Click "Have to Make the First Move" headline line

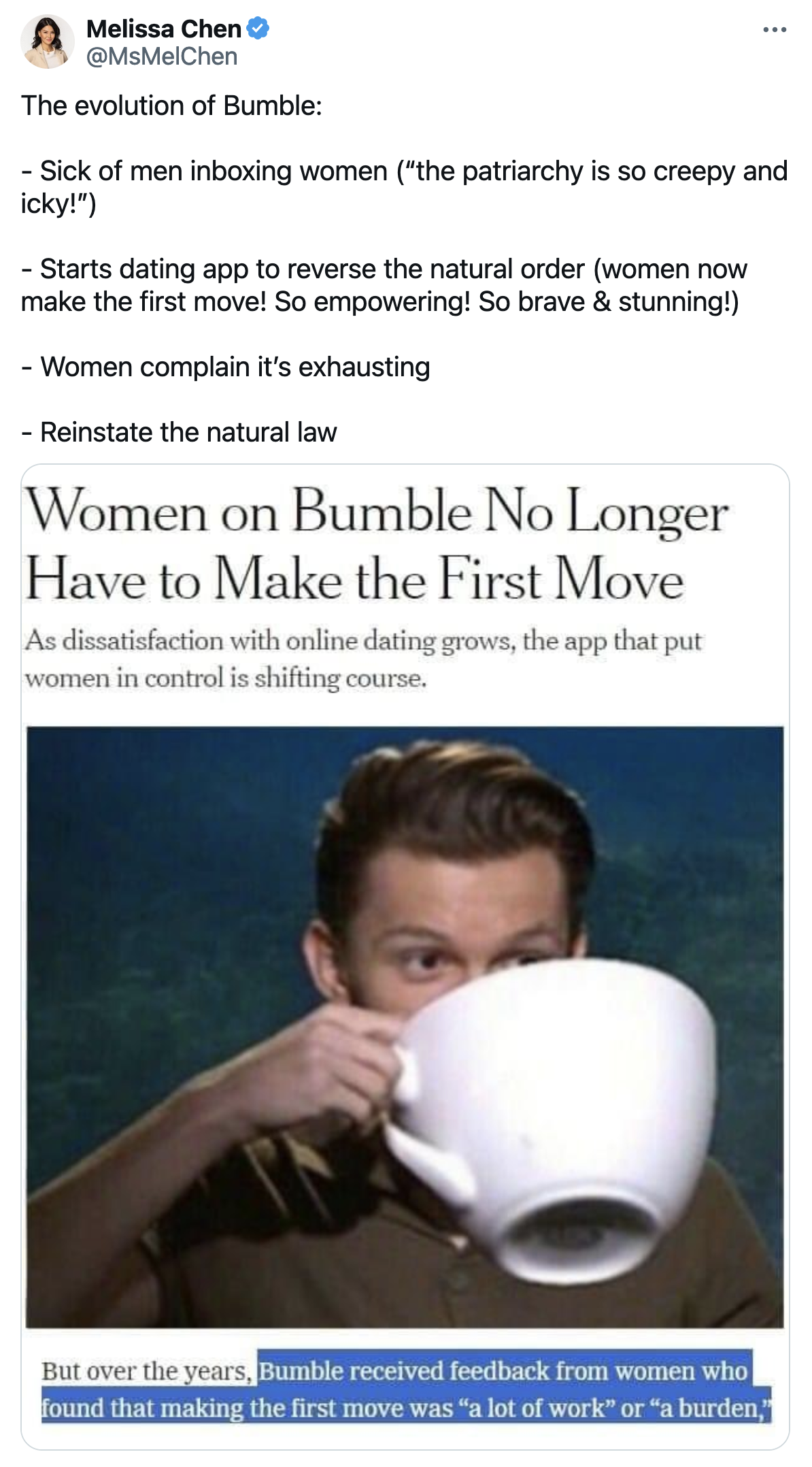pyautogui.click(x=354, y=580)
